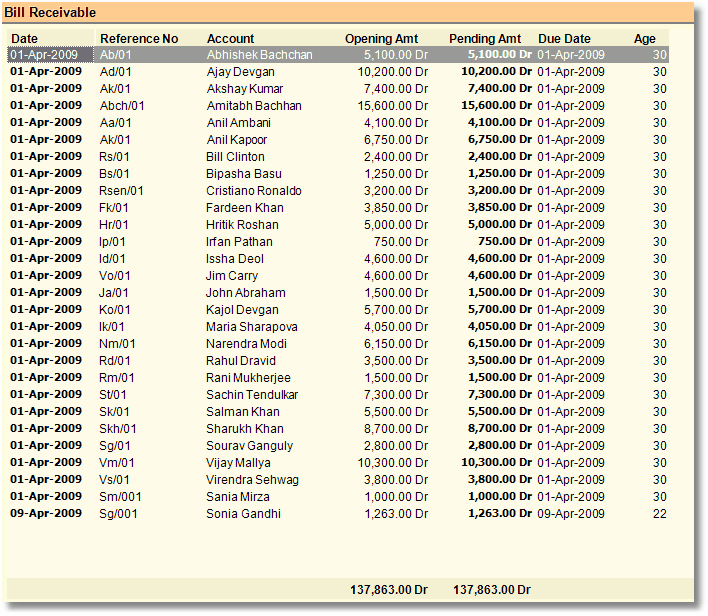Select the Ajay Devgan account entry

(241, 72)
